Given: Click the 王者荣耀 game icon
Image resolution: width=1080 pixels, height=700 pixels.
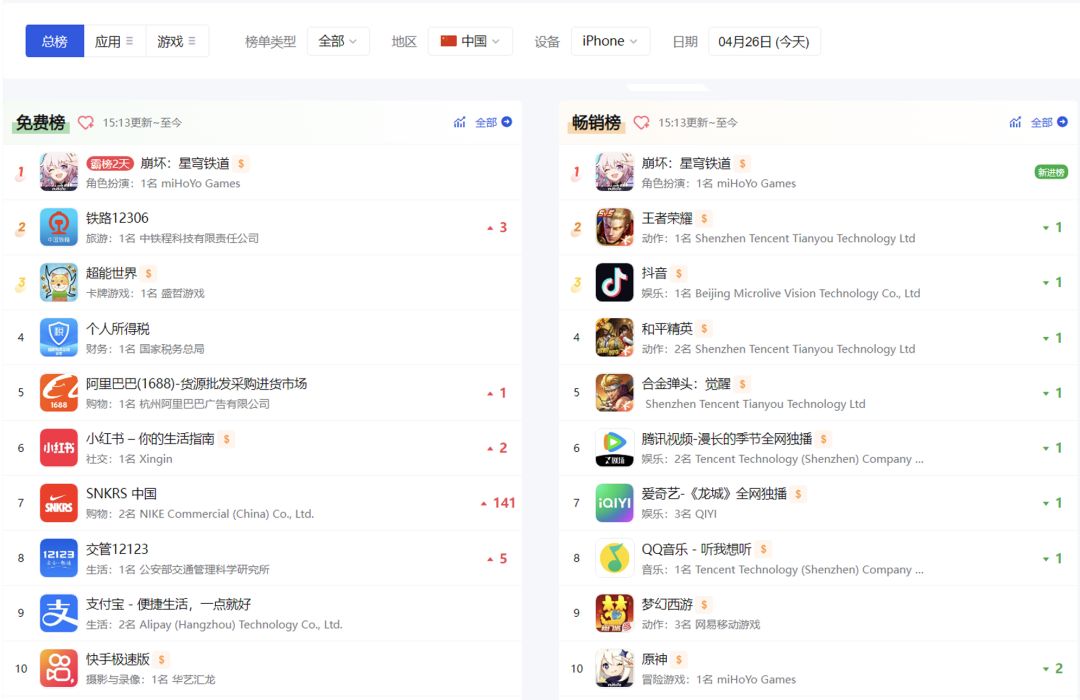Looking at the screenshot, I should pyautogui.click(x=614, y=227).
